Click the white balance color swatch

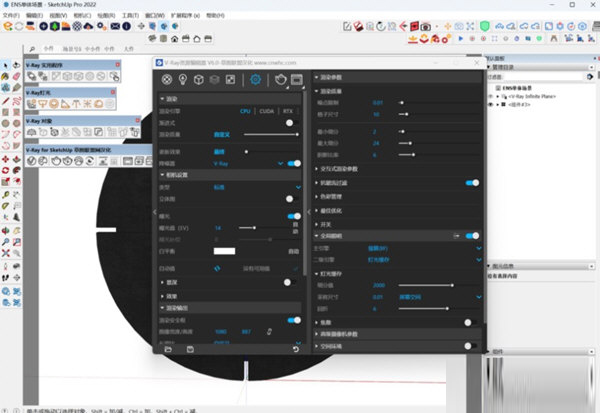point(224,251)
